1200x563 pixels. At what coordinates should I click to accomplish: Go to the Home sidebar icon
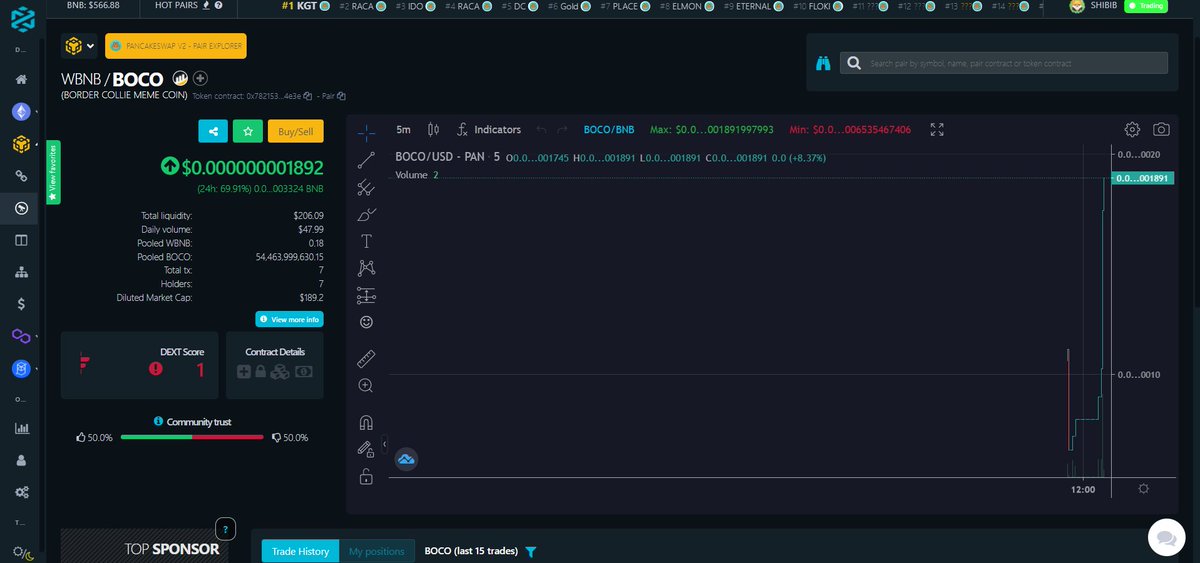tap(21, 79)
